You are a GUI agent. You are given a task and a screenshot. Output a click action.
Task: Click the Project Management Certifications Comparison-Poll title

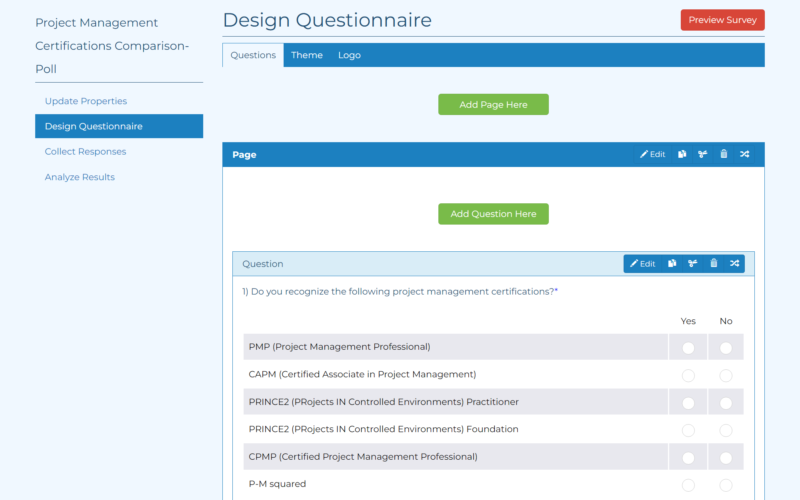[112, 46]
